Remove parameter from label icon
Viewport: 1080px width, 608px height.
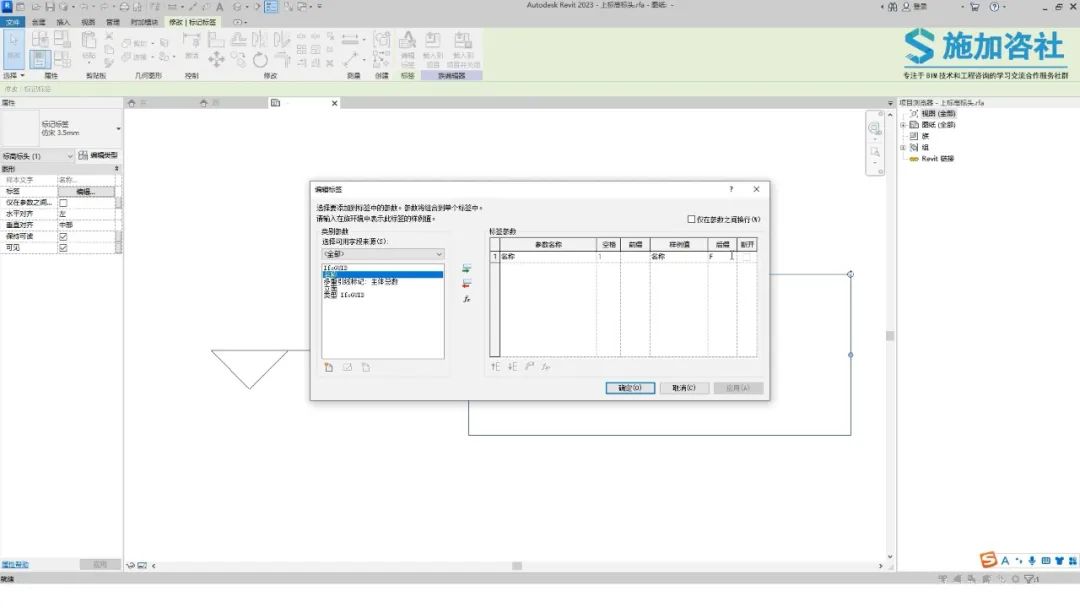click(466, 284)
